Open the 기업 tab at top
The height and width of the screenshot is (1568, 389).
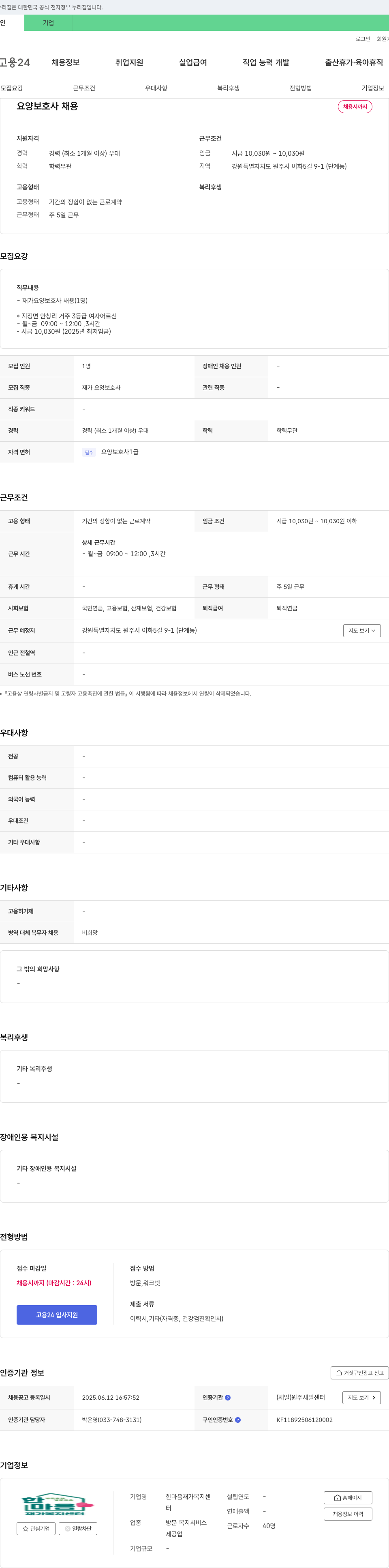(x=48, y=23)
